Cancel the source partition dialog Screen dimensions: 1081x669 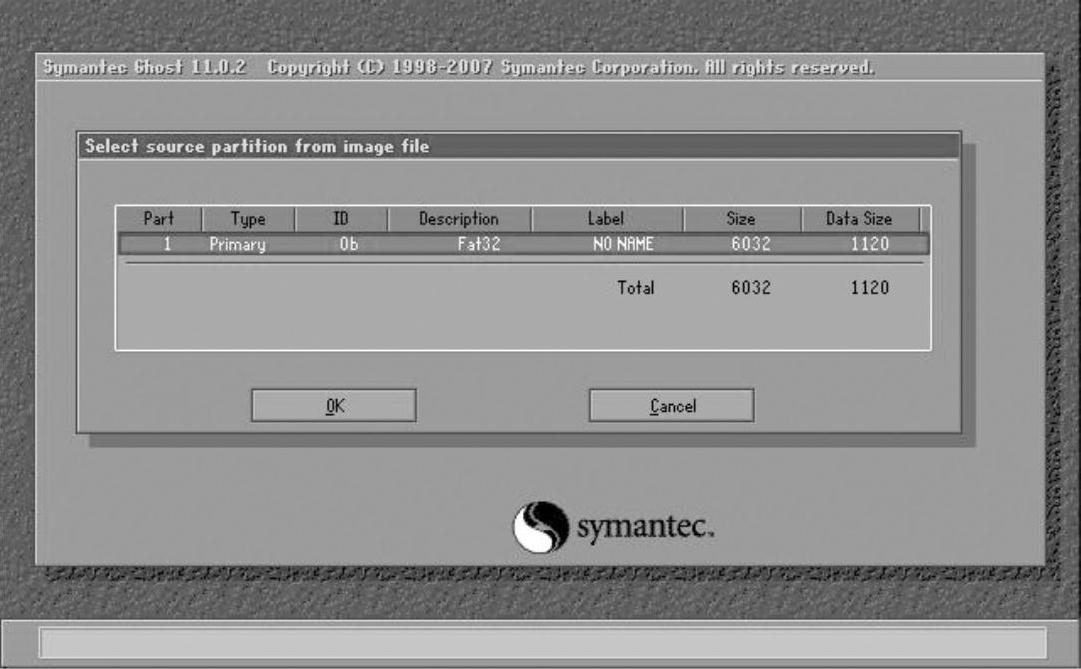671,406
